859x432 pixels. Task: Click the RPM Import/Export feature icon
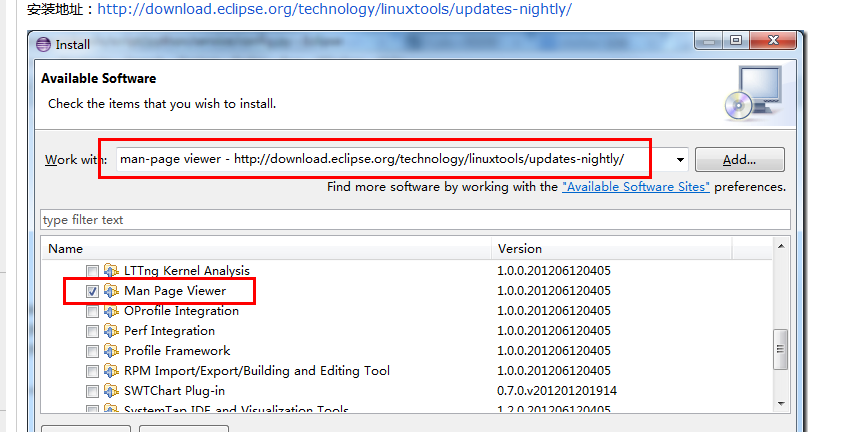click(x=111, y=371)
